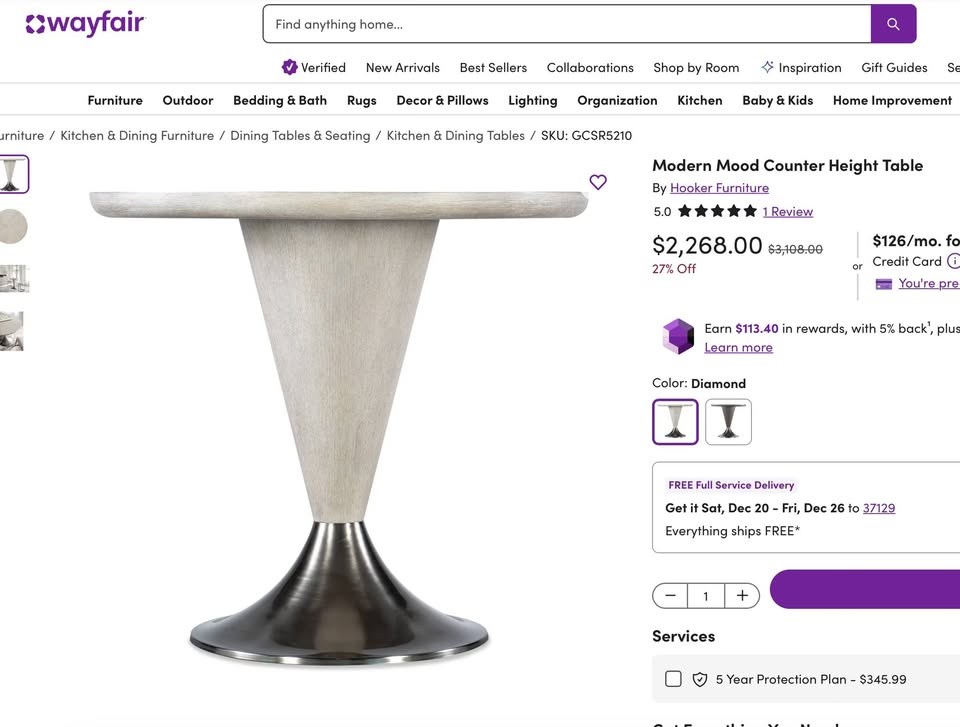Open the rewards Learn more link
Screen dimensions: 960x727
click(x=738, y=347)
